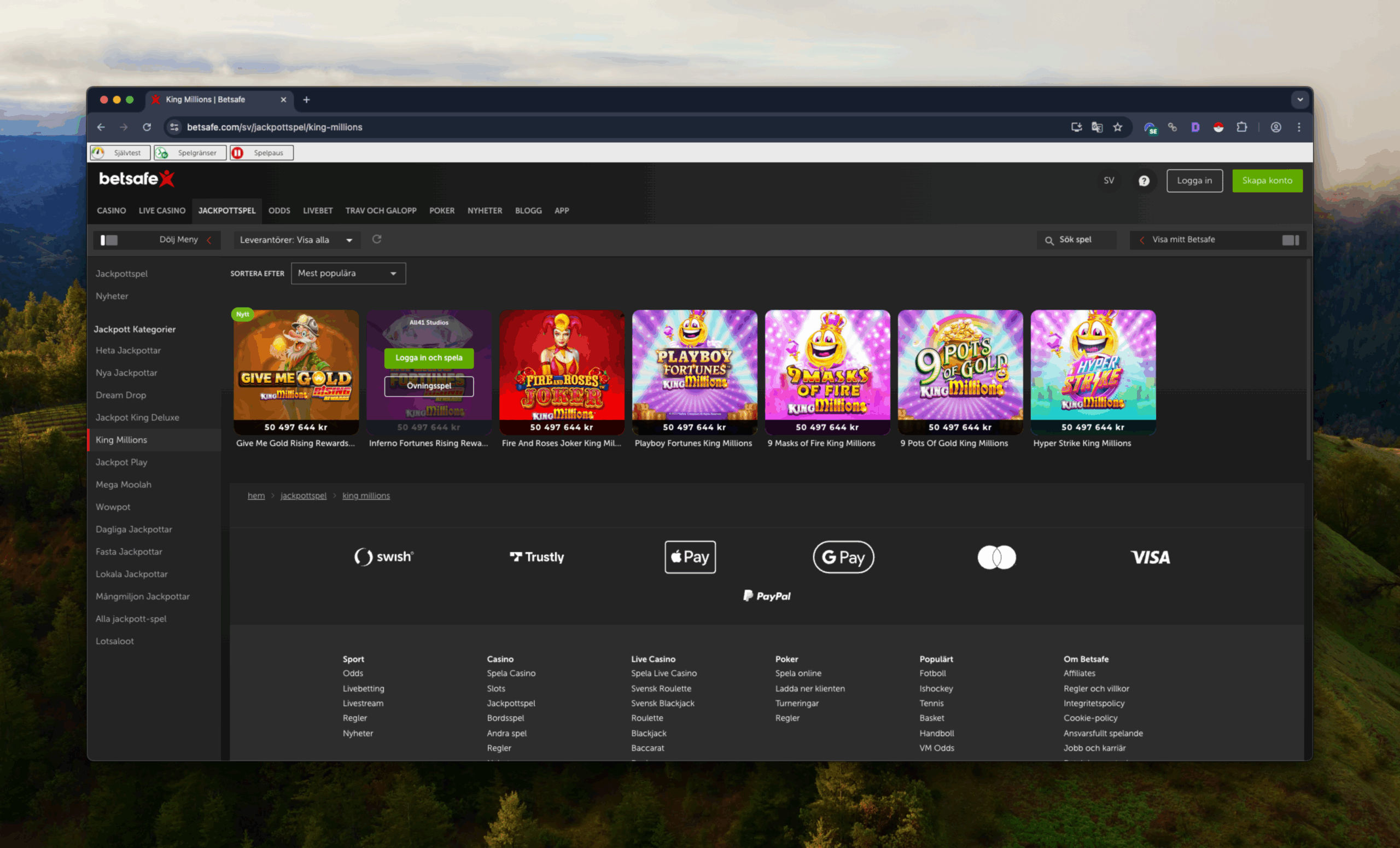Click the Apple Pay logo
Screen dimensions: 1400x848
tap(690, 557)
